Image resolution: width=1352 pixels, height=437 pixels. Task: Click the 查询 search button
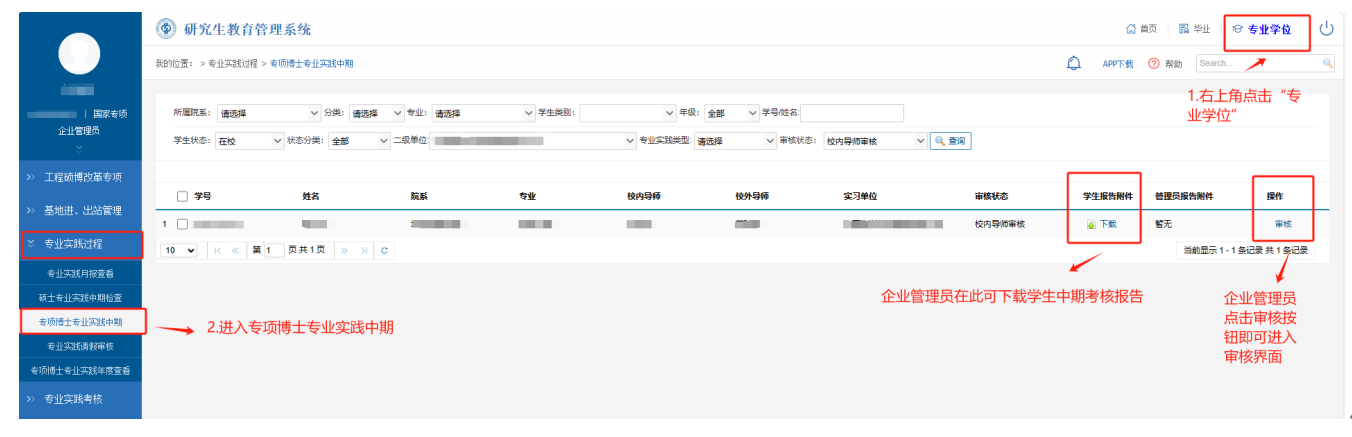tap(950, 141)
